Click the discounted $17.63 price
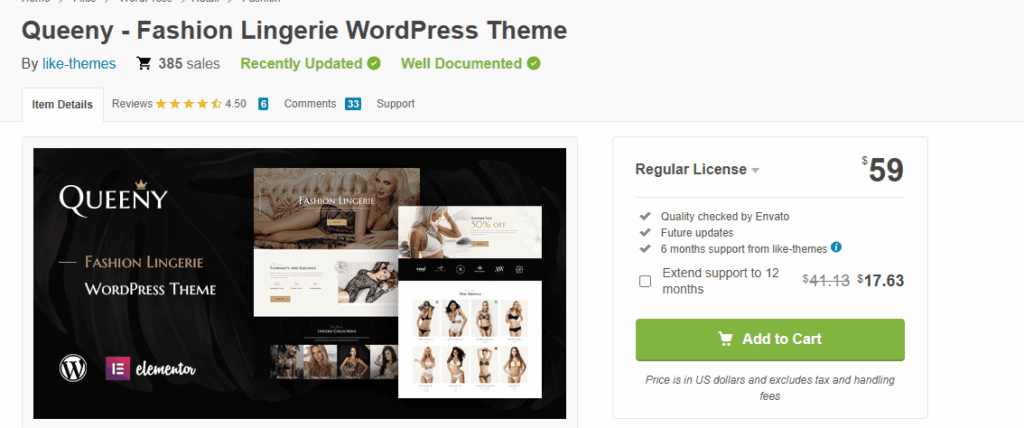The width and height of the screenshot is (1024, 428). click(x=880, y=281)
